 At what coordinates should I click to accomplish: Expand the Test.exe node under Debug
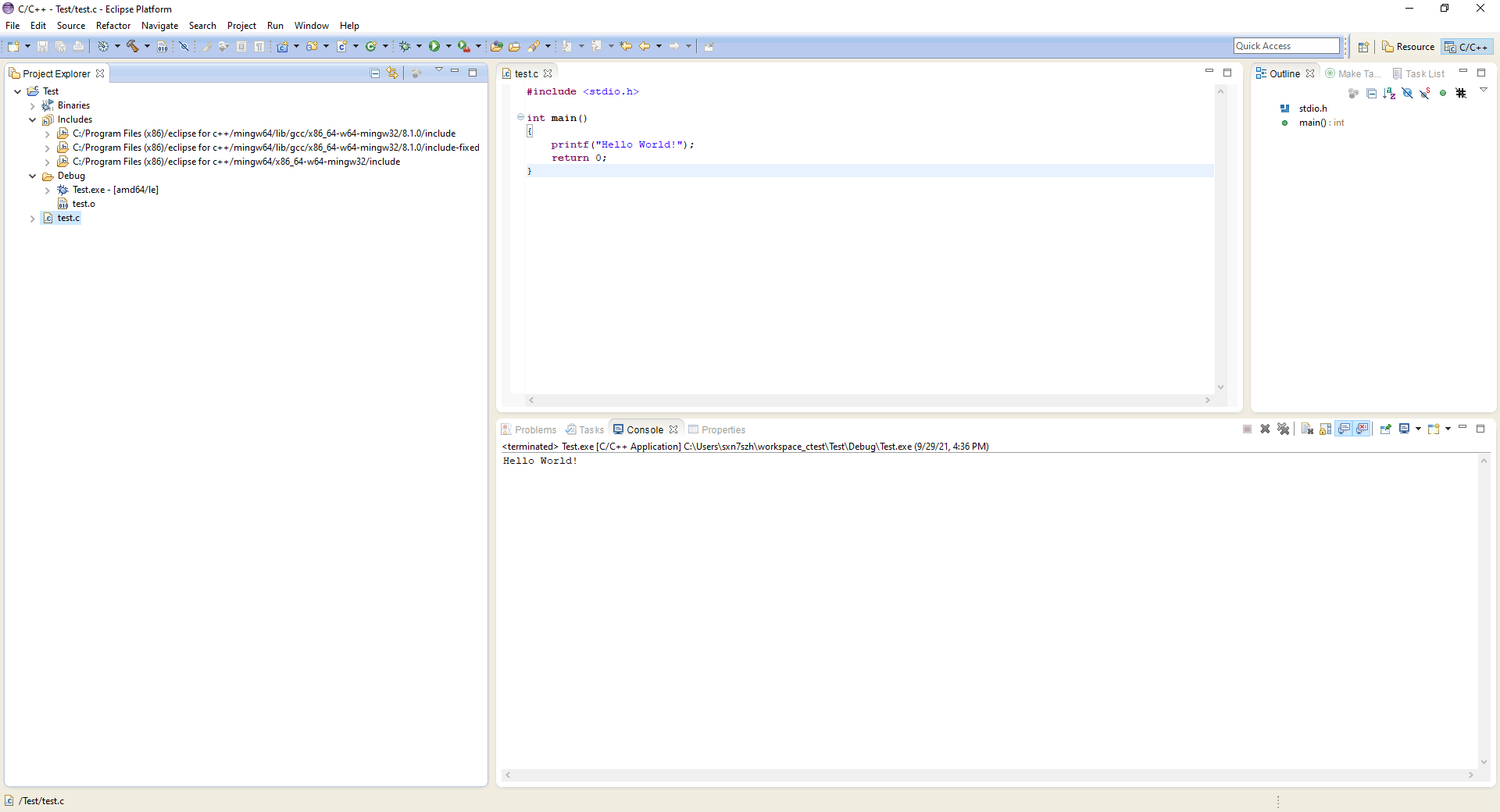[x=47, y=191]
